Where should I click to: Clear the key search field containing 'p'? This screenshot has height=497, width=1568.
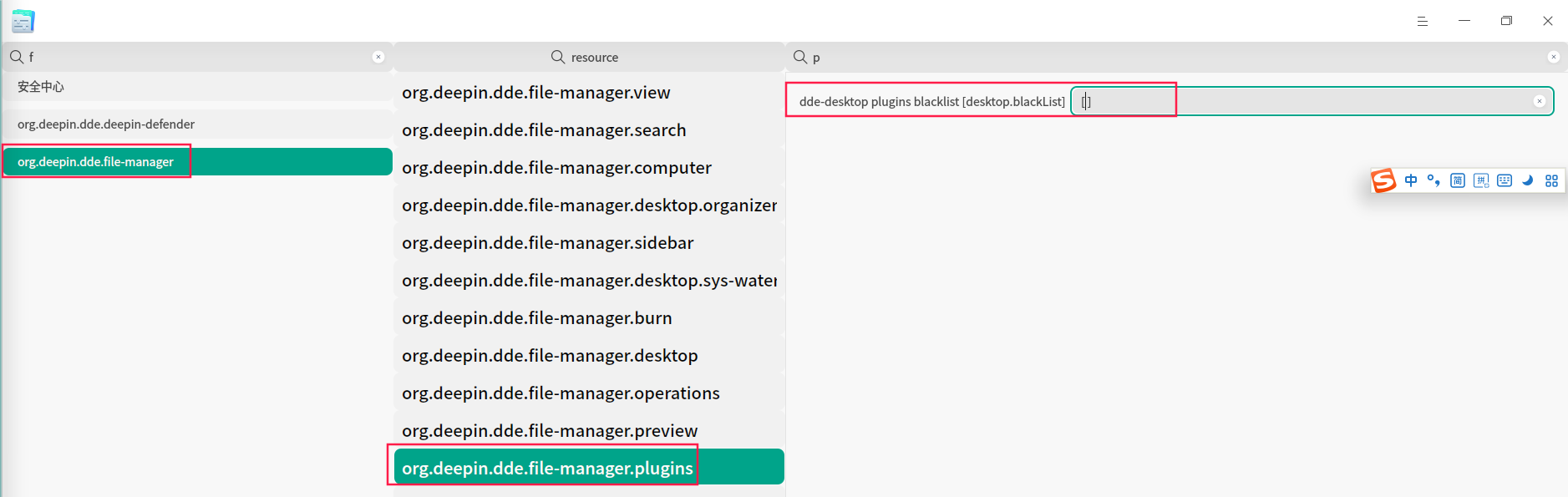(x=1554, y=57)
